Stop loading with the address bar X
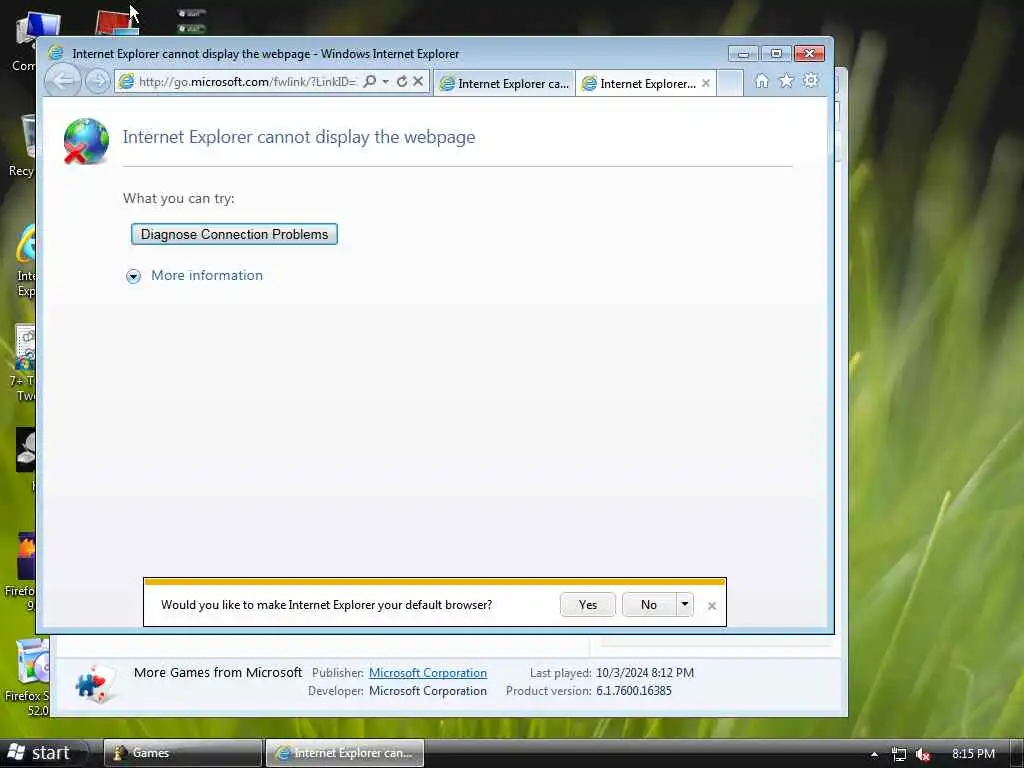The image size is (1024, 768). pyautogui.click(x=418, y=82)
